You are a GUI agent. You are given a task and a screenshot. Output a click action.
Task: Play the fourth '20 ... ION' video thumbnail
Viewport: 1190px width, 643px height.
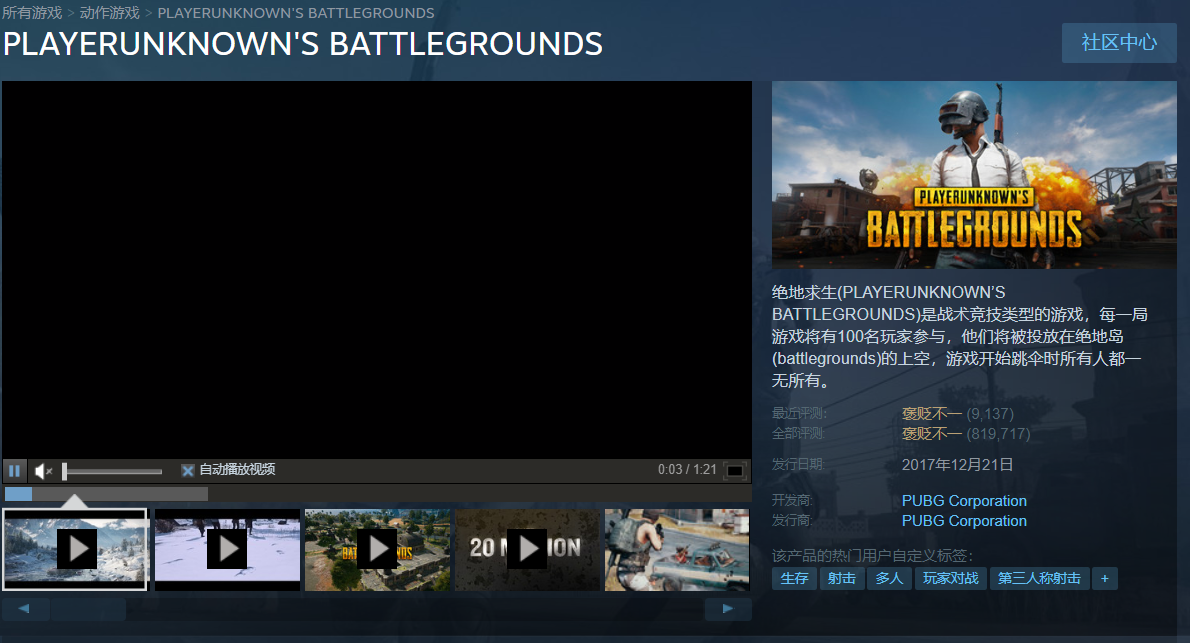[527, 550]
